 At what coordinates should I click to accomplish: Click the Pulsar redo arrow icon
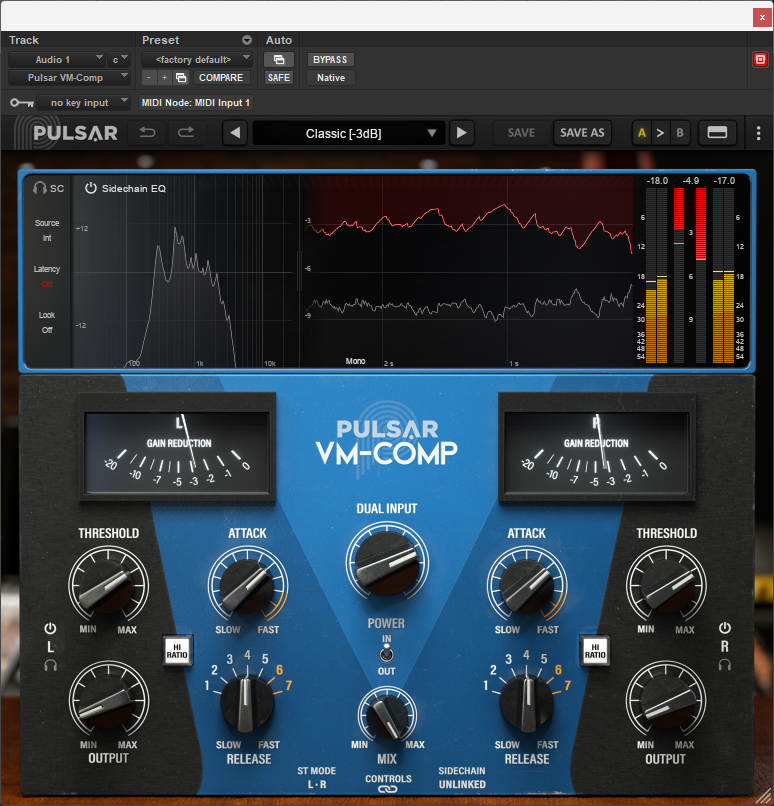pos(186,133)
